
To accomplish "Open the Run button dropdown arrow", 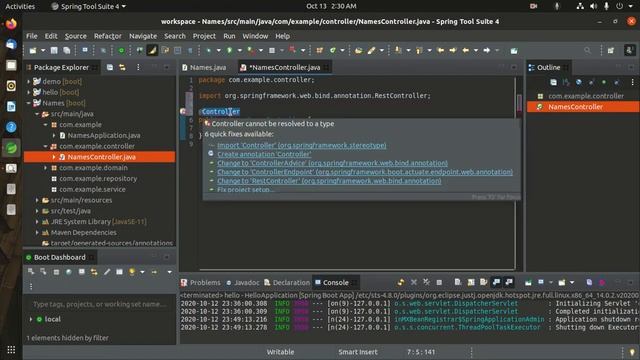I will click(x=240, y=50).
